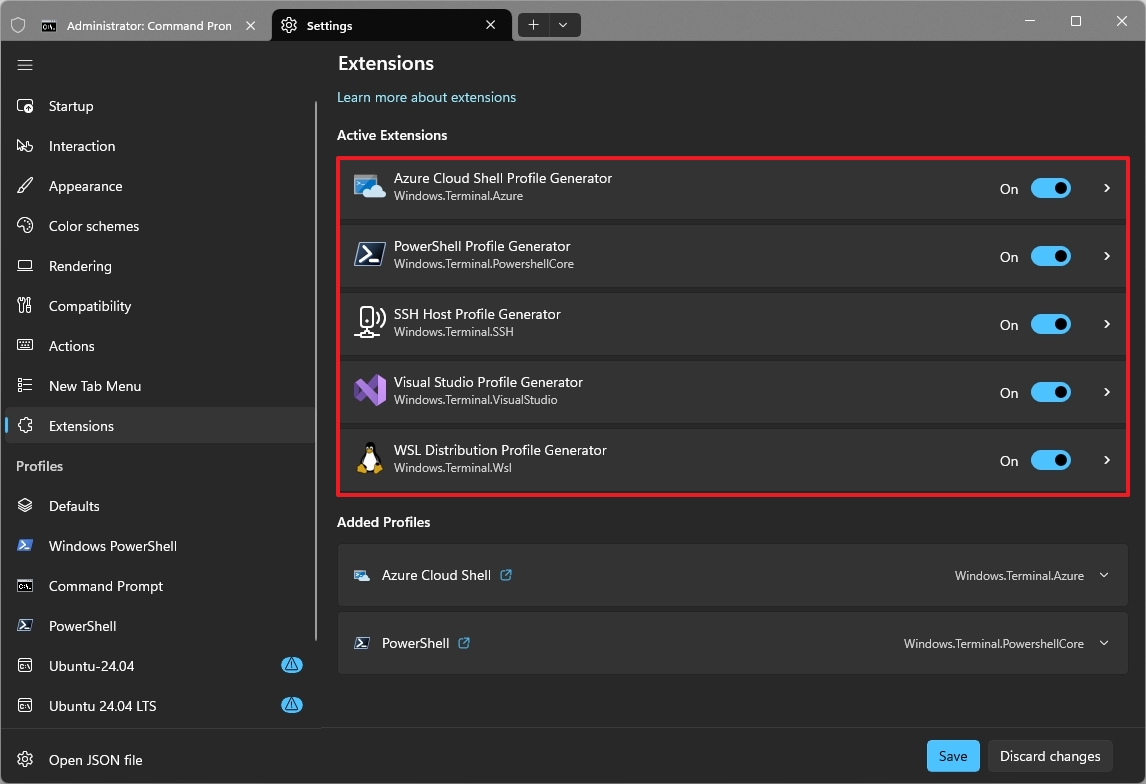The image size is (1146, 784).
Task: Disable the Azure Cloud Shell Profile Generator toggle
Action: (x=1050, y=188)
